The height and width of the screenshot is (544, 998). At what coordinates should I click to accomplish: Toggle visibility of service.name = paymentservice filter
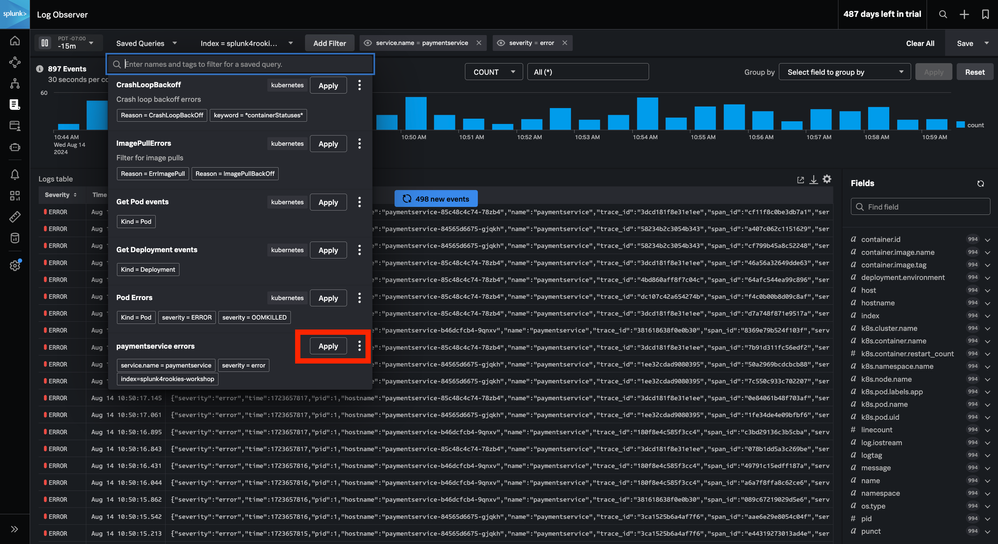(369, 43)
